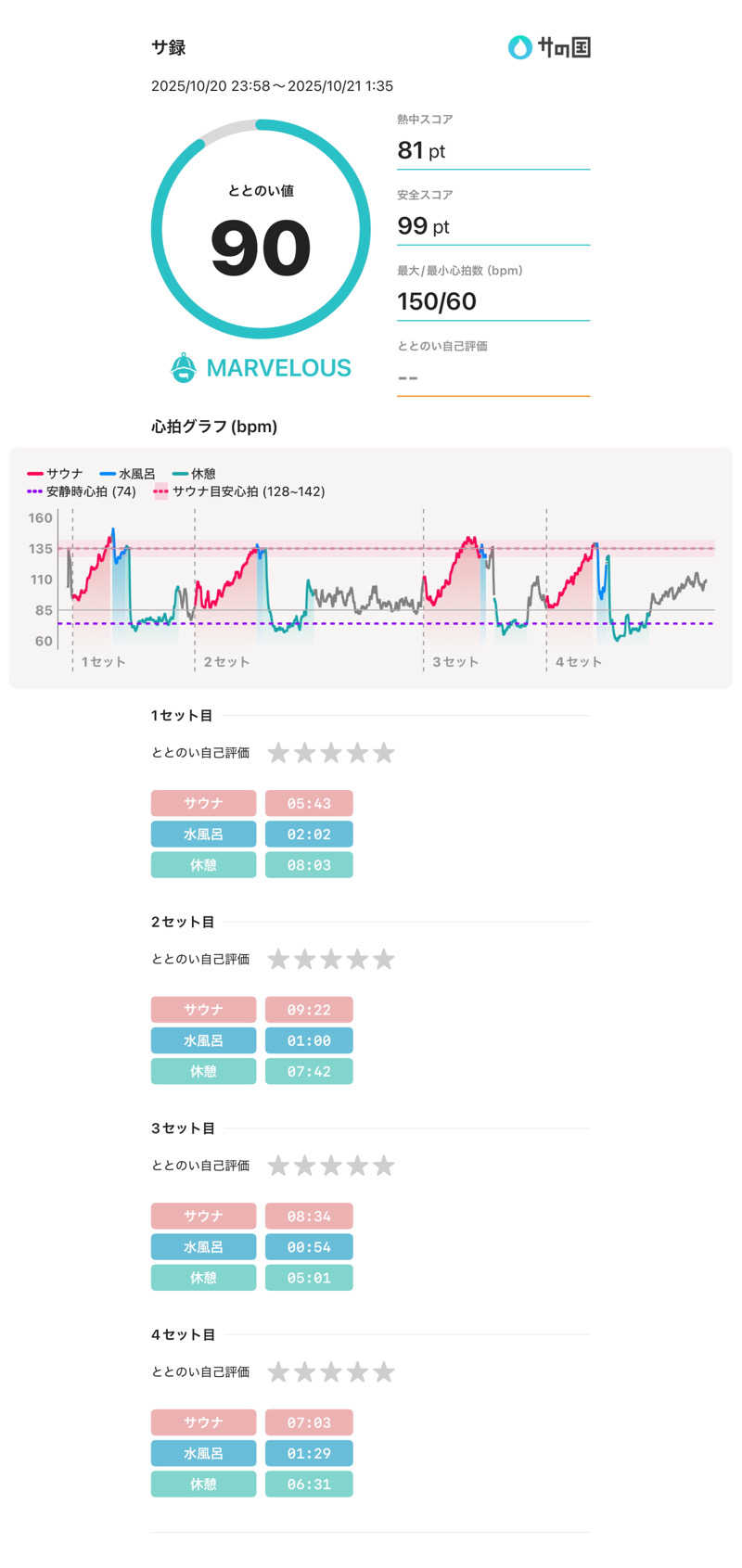Click the 05:01 rest time in 3セット目
Viewport: 742px width, 1568px height.
[309, 1278]
